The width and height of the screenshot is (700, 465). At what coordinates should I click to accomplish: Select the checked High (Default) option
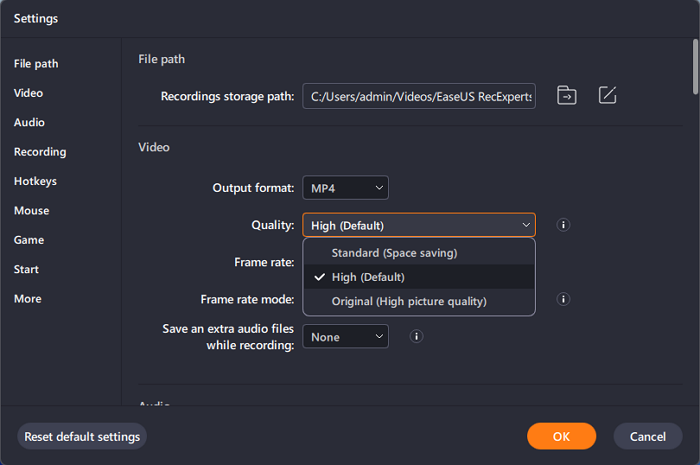point(368,277)
